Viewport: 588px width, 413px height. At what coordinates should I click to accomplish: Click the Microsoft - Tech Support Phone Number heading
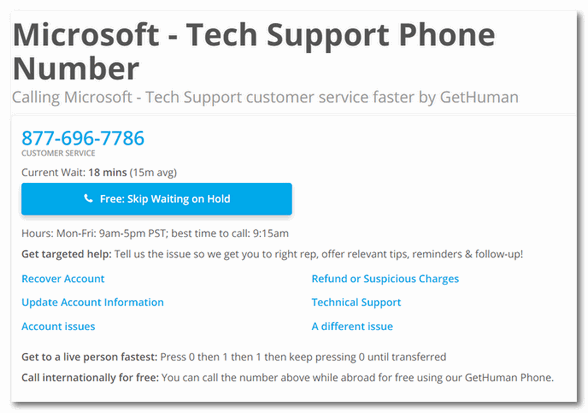(x=254, y=51)
